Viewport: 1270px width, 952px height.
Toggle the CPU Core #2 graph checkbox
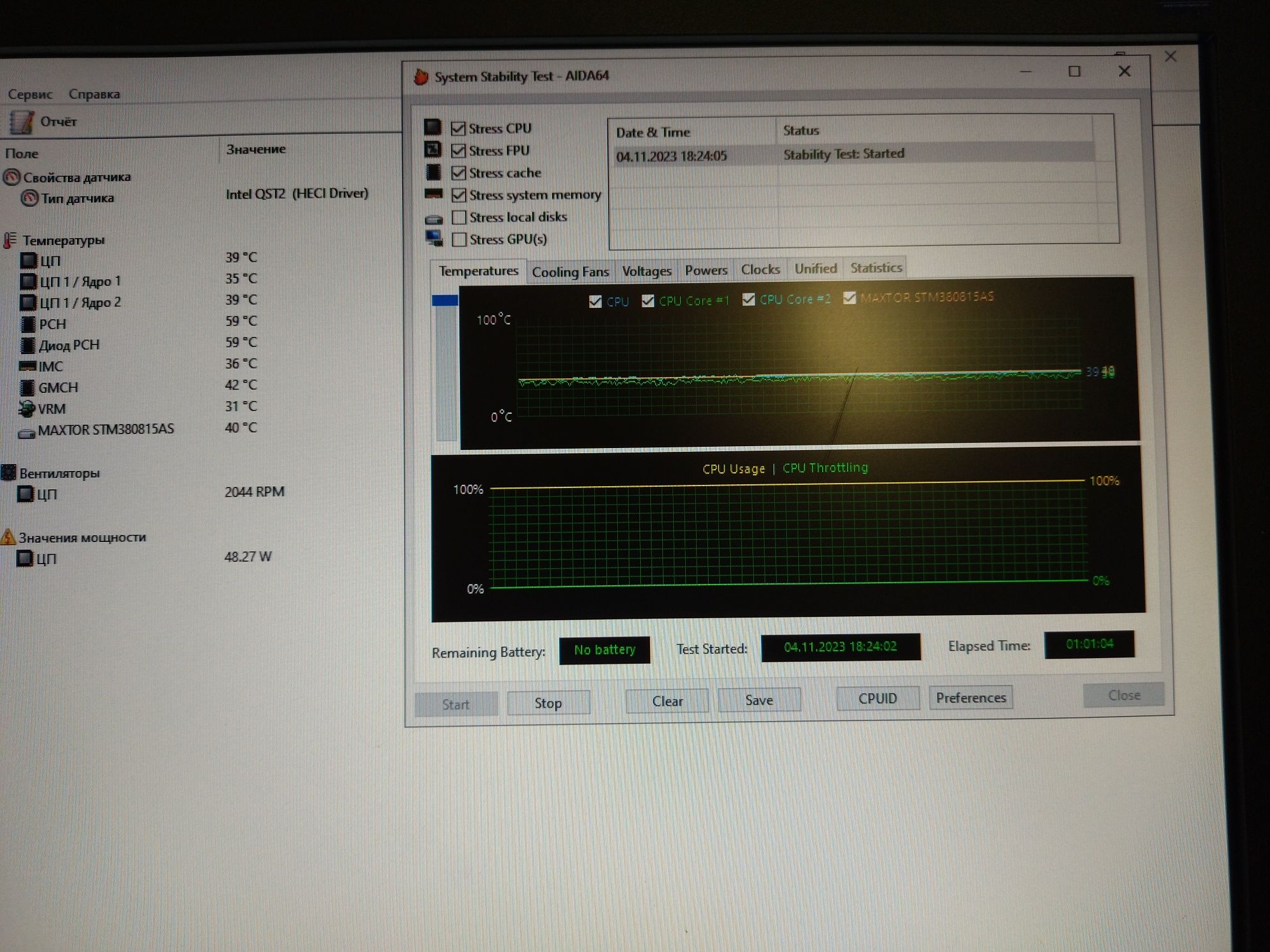pos(749,299)
